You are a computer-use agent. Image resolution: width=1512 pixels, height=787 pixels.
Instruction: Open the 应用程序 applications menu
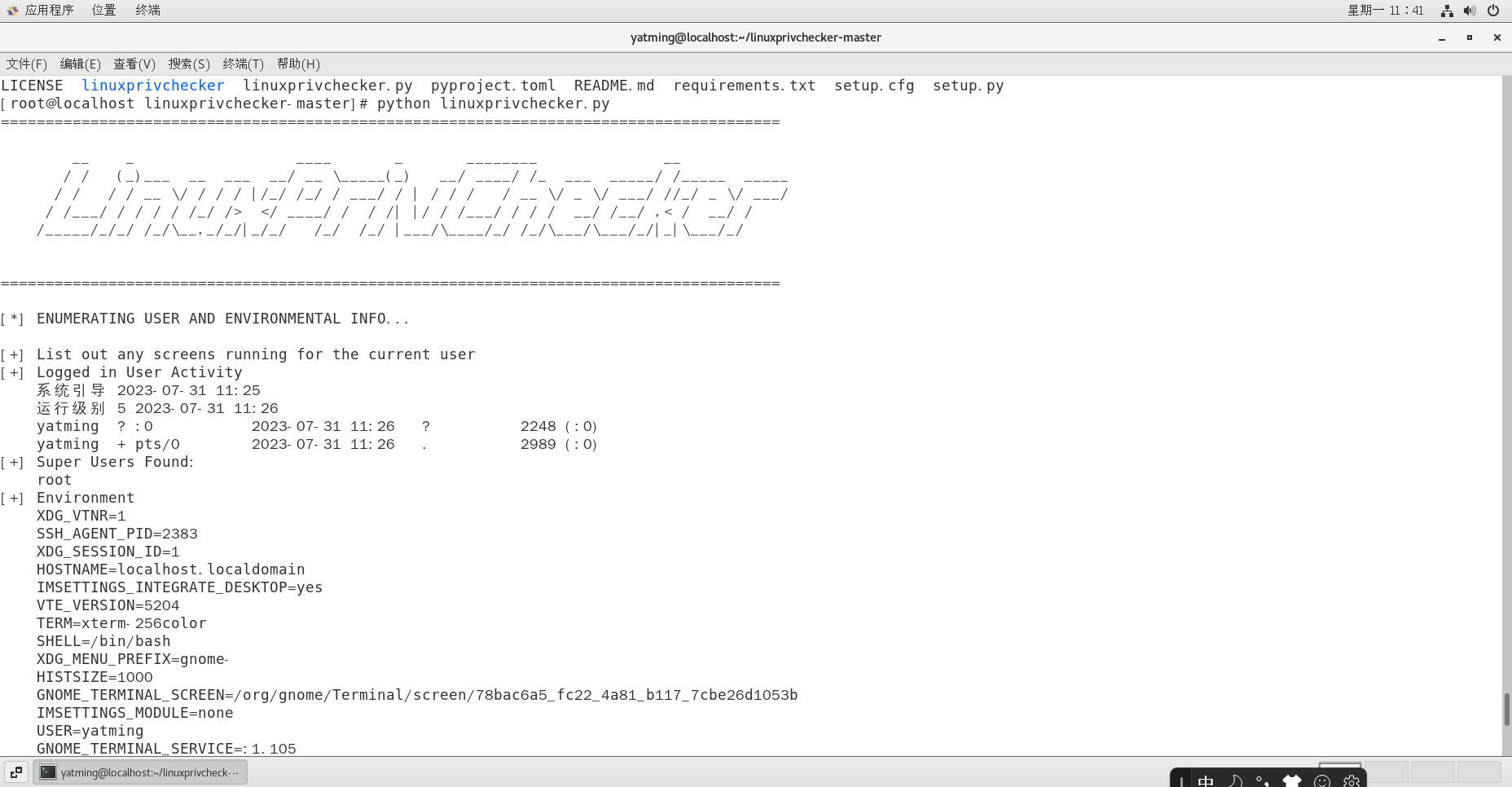click(50, 11)
